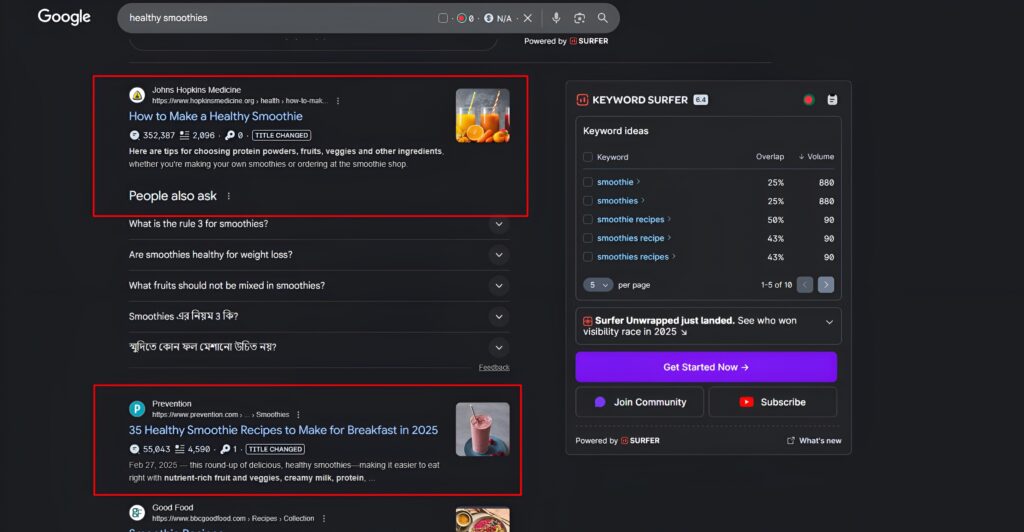Check the smoothie keyword checkbox
The image size is (1024, 532).
point(588,182)
